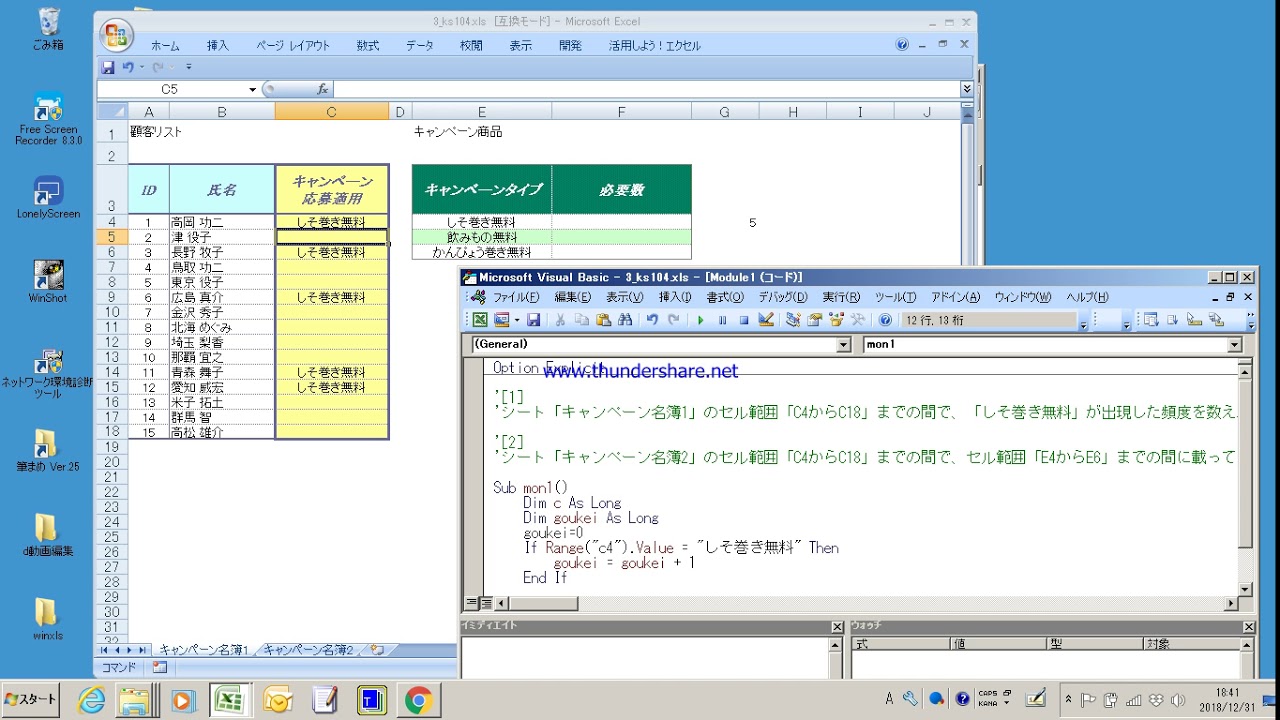This screenshot has width=1280, height=720.
Task: Open the Name Box dropdown arrow
Action: click(253, 89)
